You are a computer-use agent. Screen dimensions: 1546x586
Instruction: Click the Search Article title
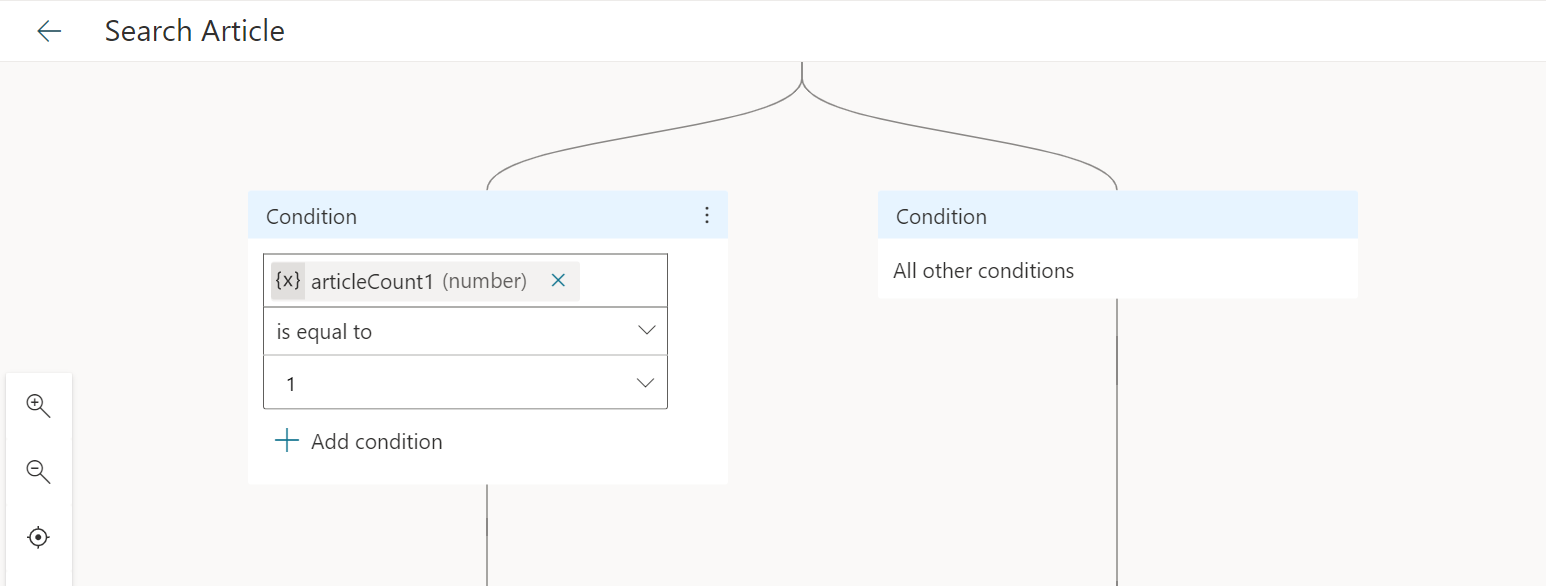pos(194,31)
